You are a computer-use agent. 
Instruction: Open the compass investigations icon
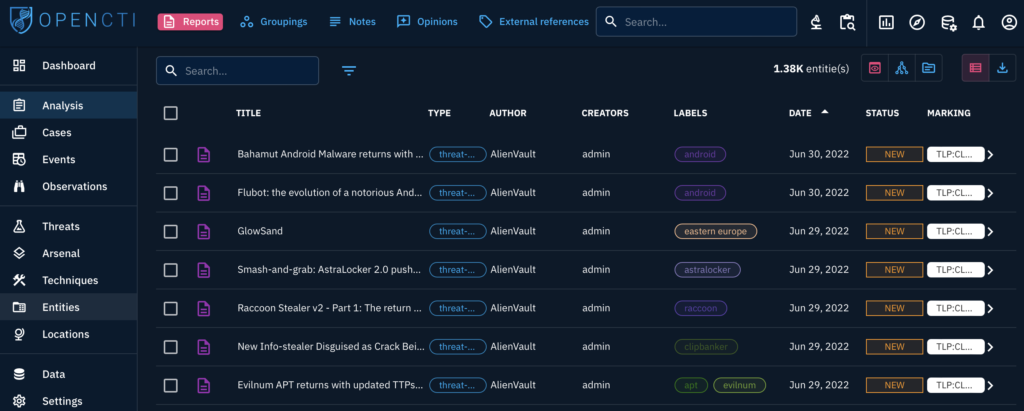click(917, 22)
